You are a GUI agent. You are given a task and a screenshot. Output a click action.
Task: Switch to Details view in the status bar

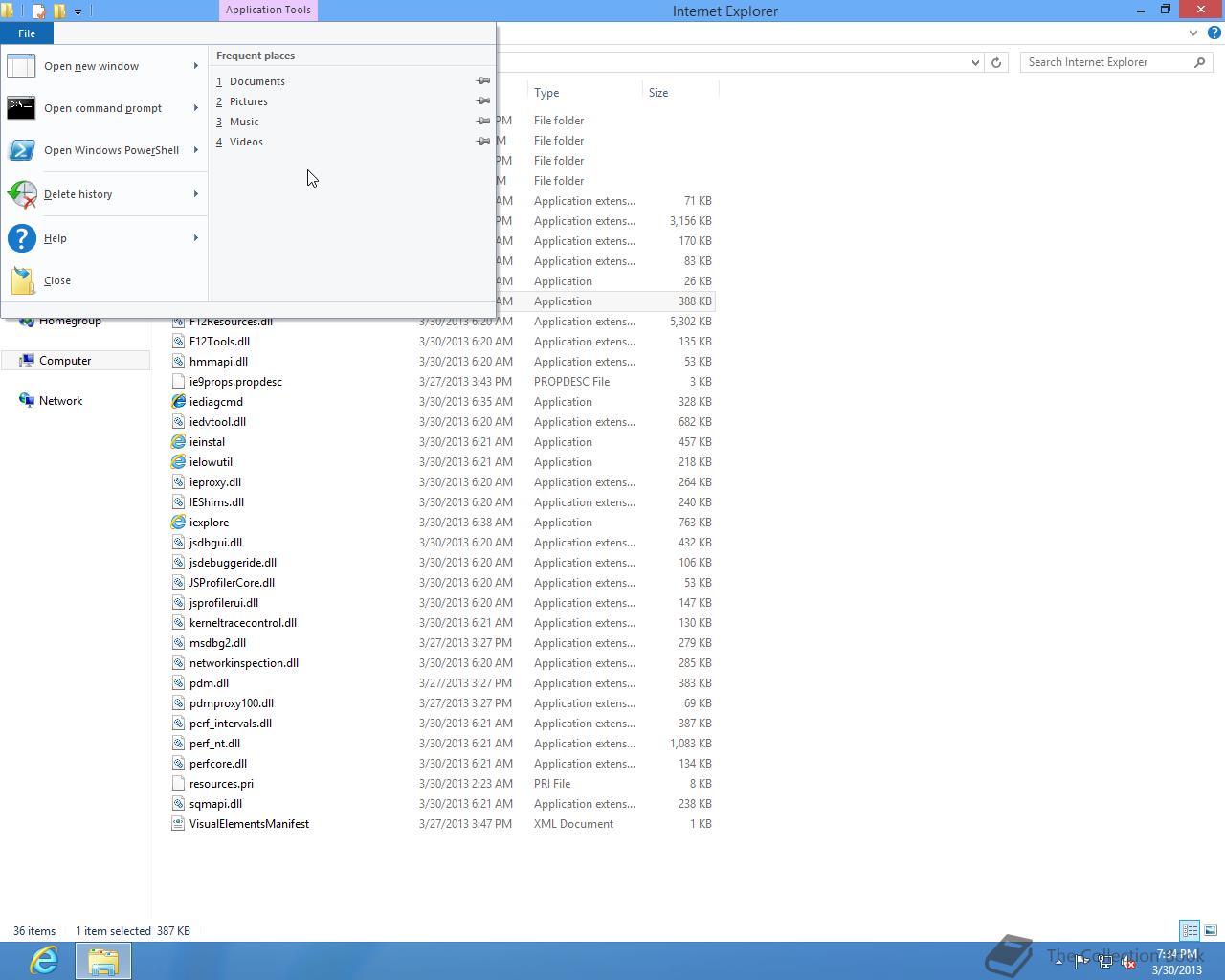1190,930
